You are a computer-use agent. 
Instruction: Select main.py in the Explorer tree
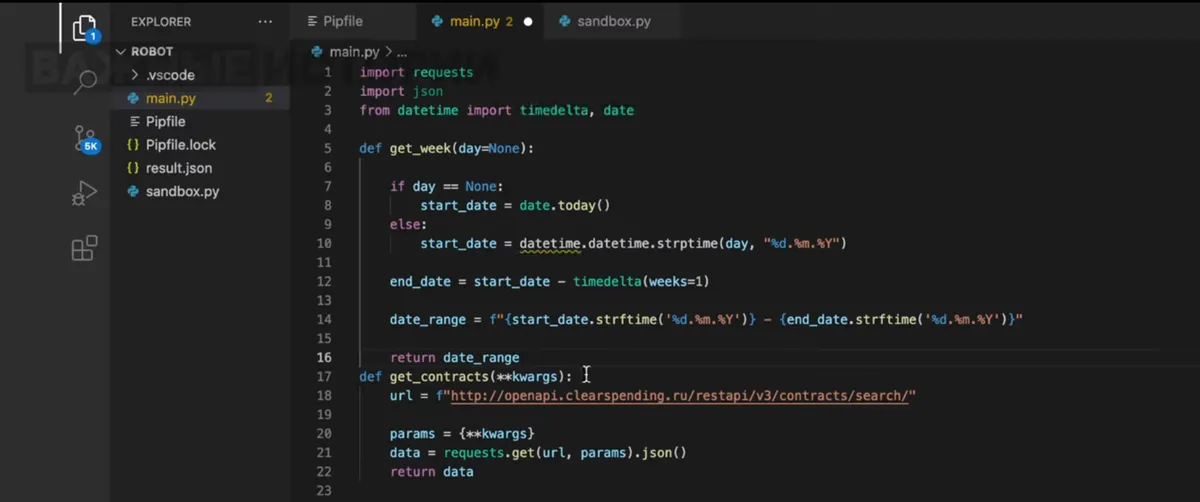tap(170, 98)
